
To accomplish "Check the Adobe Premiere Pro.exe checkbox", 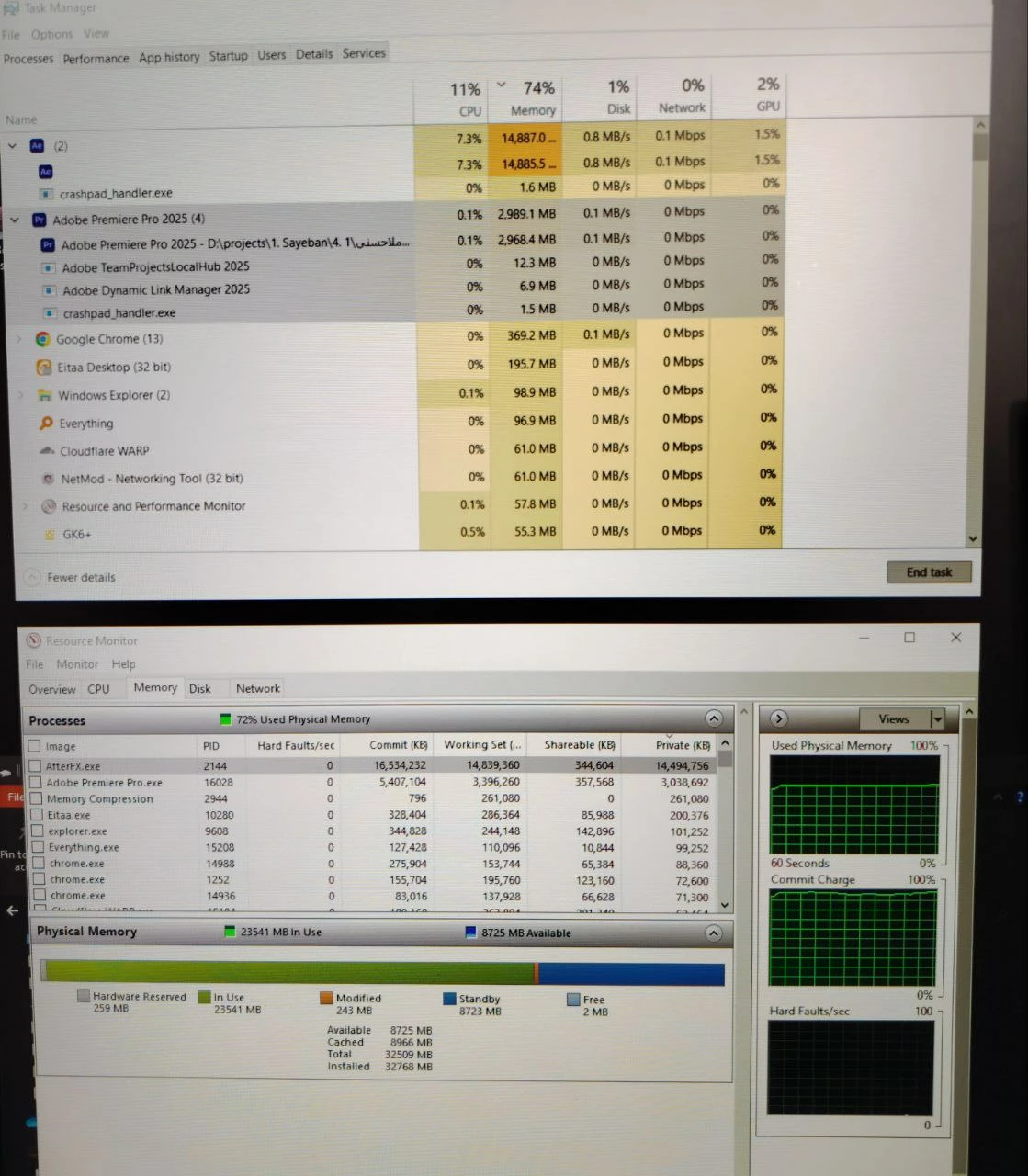I will 35,782.
